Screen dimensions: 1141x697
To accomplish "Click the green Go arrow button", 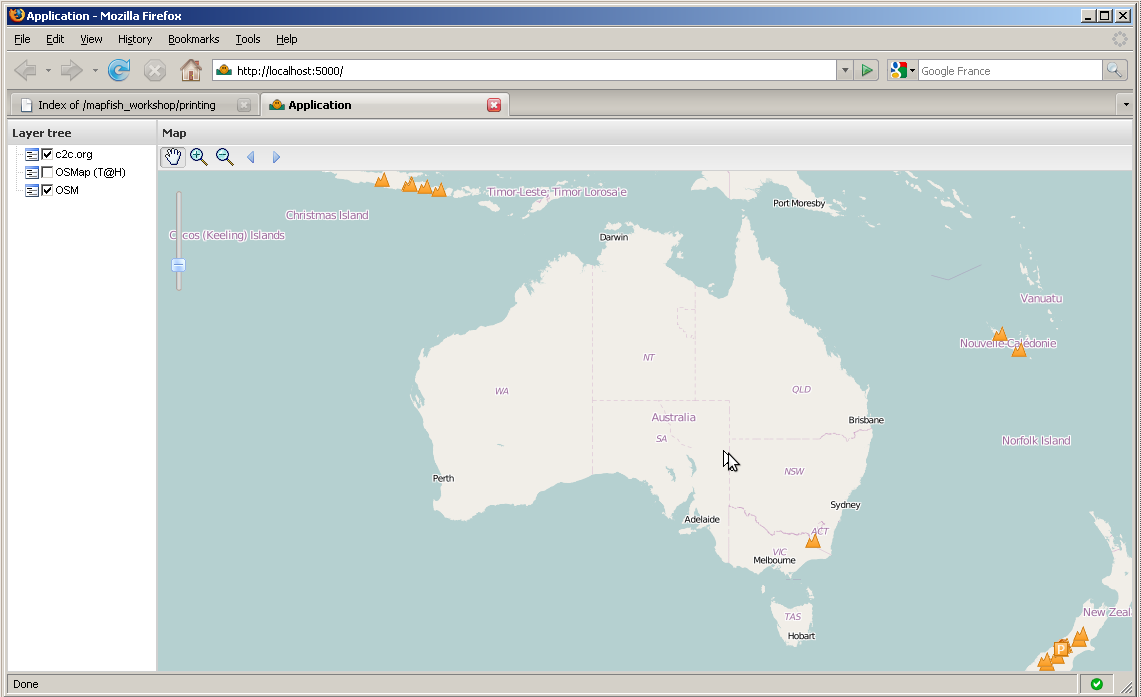I will point(867,71).
